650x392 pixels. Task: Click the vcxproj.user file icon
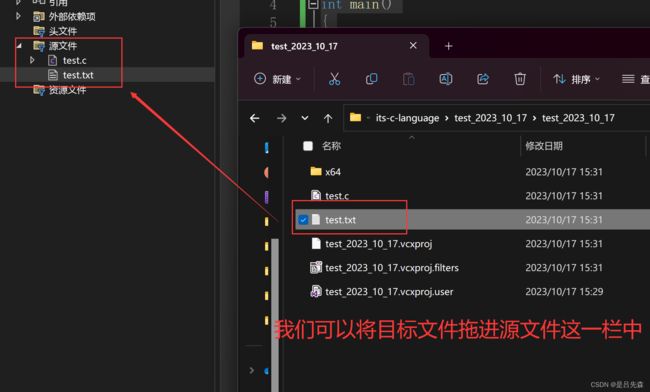pyautogui.click(x=316, y=292)
